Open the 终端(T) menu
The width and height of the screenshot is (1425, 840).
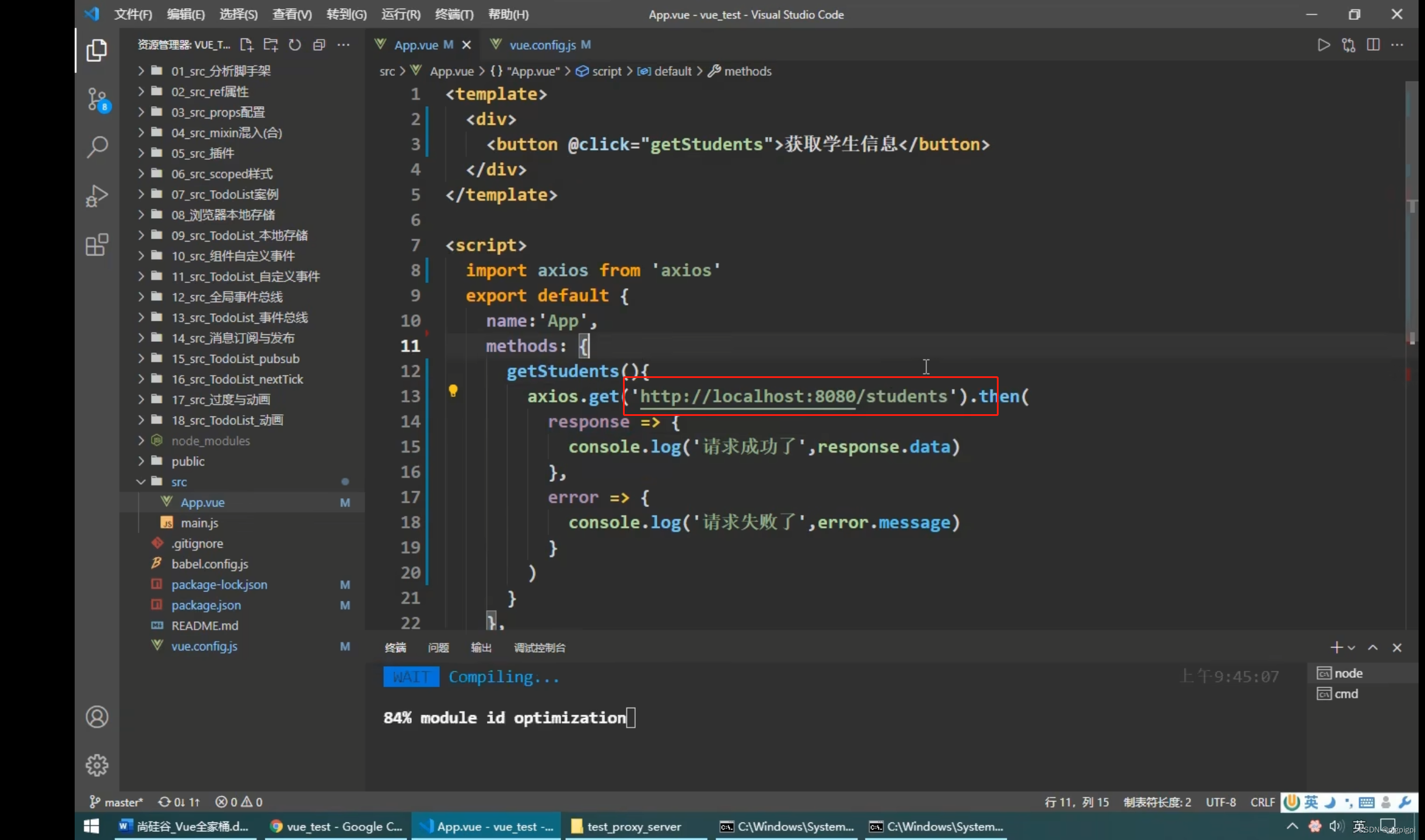pyautogui.click(x=454, y=15)
